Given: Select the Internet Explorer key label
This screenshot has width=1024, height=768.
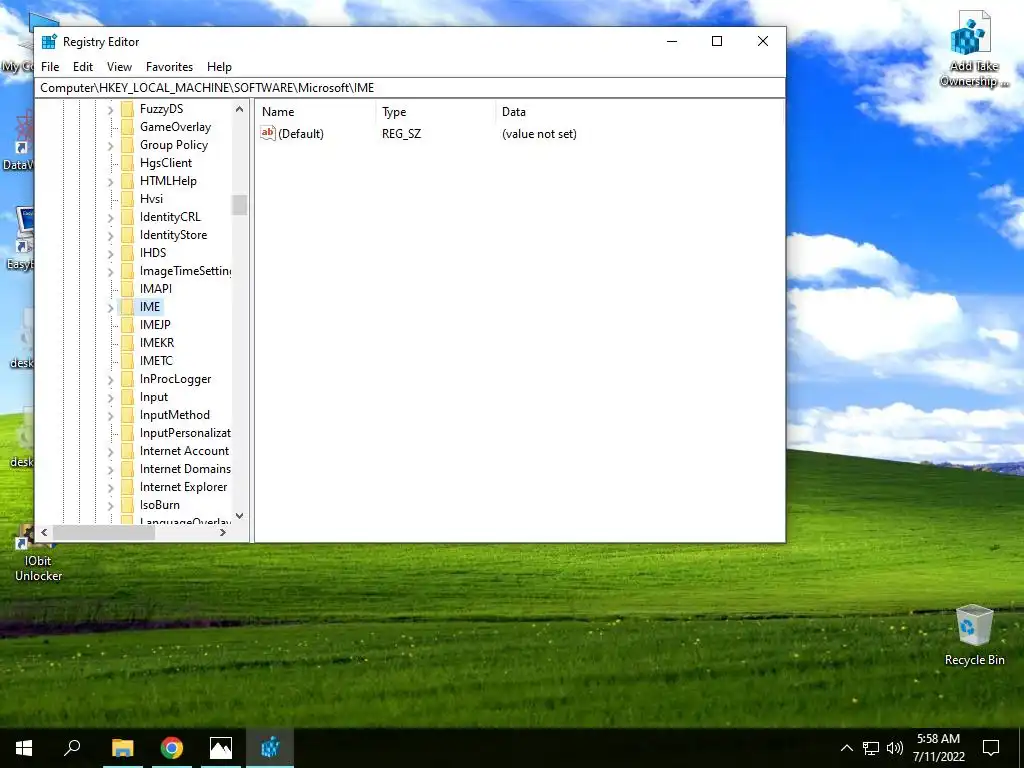Looking at the screenshot, I should point(183,487).
